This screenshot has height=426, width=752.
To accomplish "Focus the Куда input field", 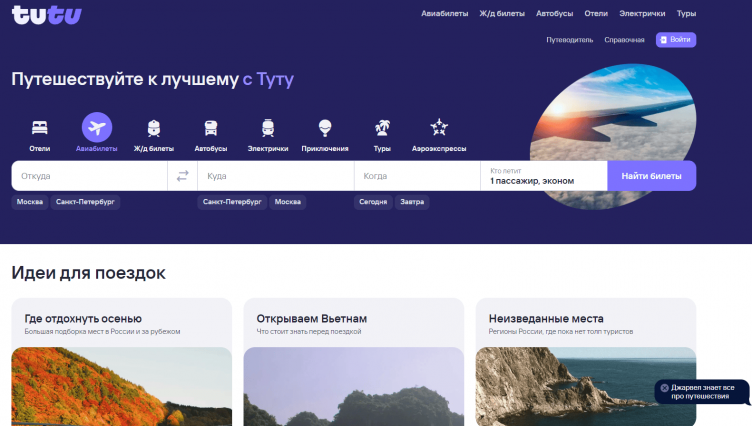I will click(276, 176).
